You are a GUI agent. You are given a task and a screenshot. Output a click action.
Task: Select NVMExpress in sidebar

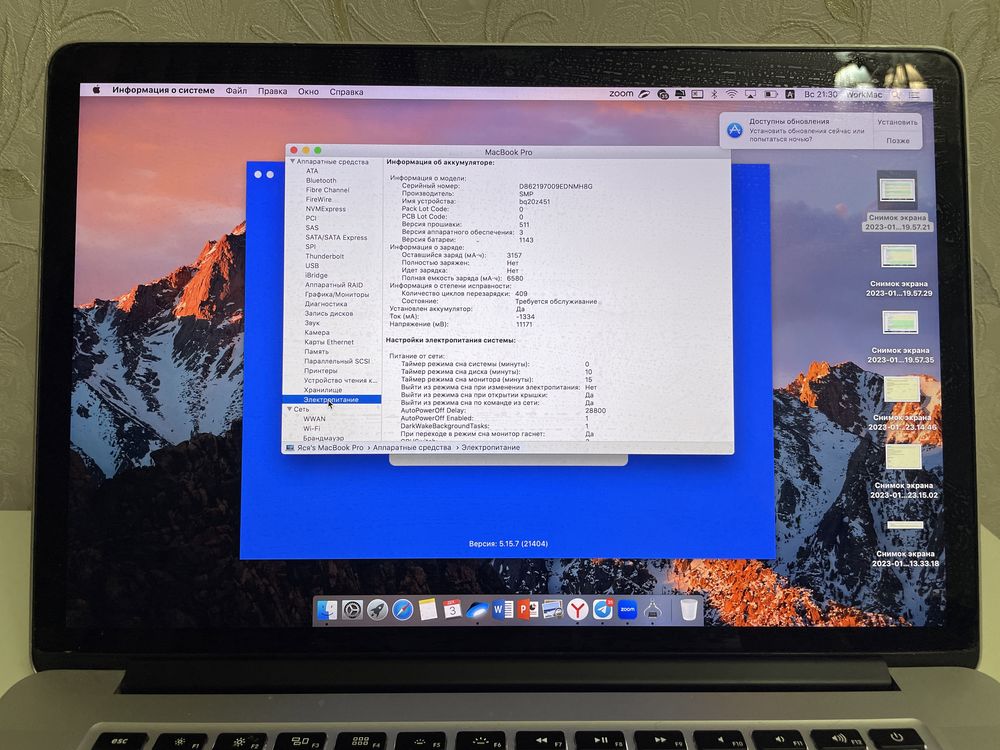coord(325,209)
